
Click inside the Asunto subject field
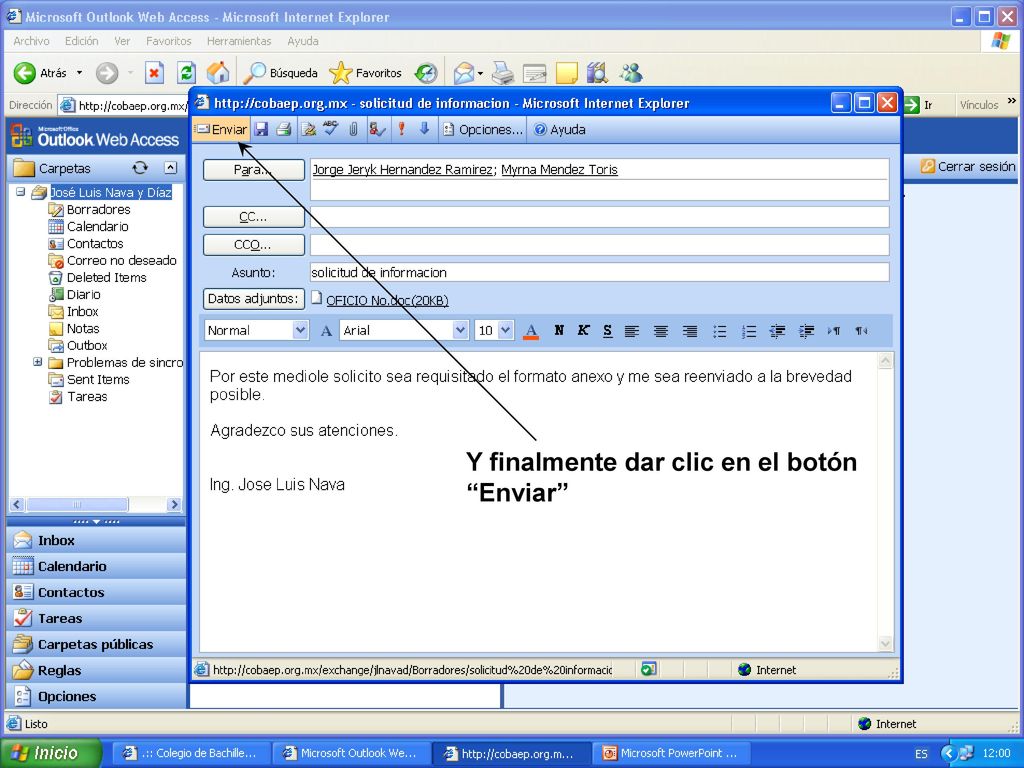pyautogui.click(x=600, y=272)
